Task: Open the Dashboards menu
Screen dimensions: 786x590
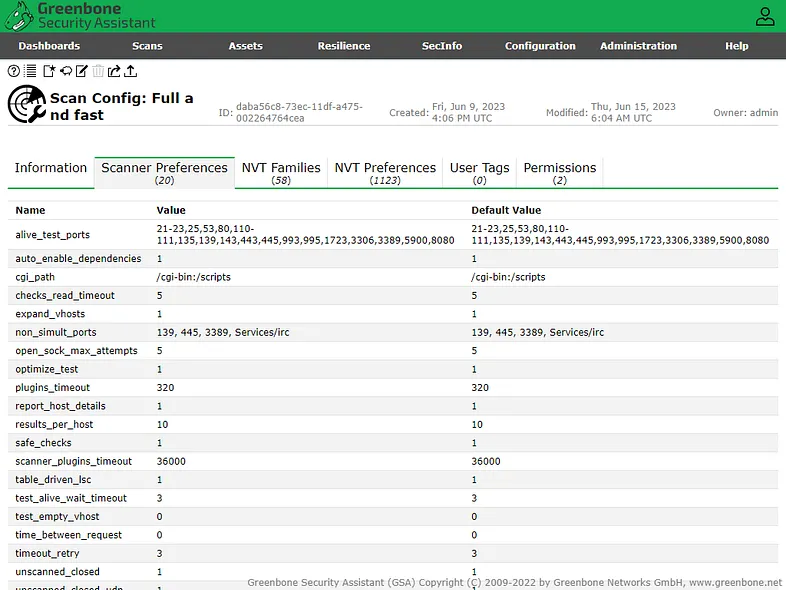Action: 49,46
